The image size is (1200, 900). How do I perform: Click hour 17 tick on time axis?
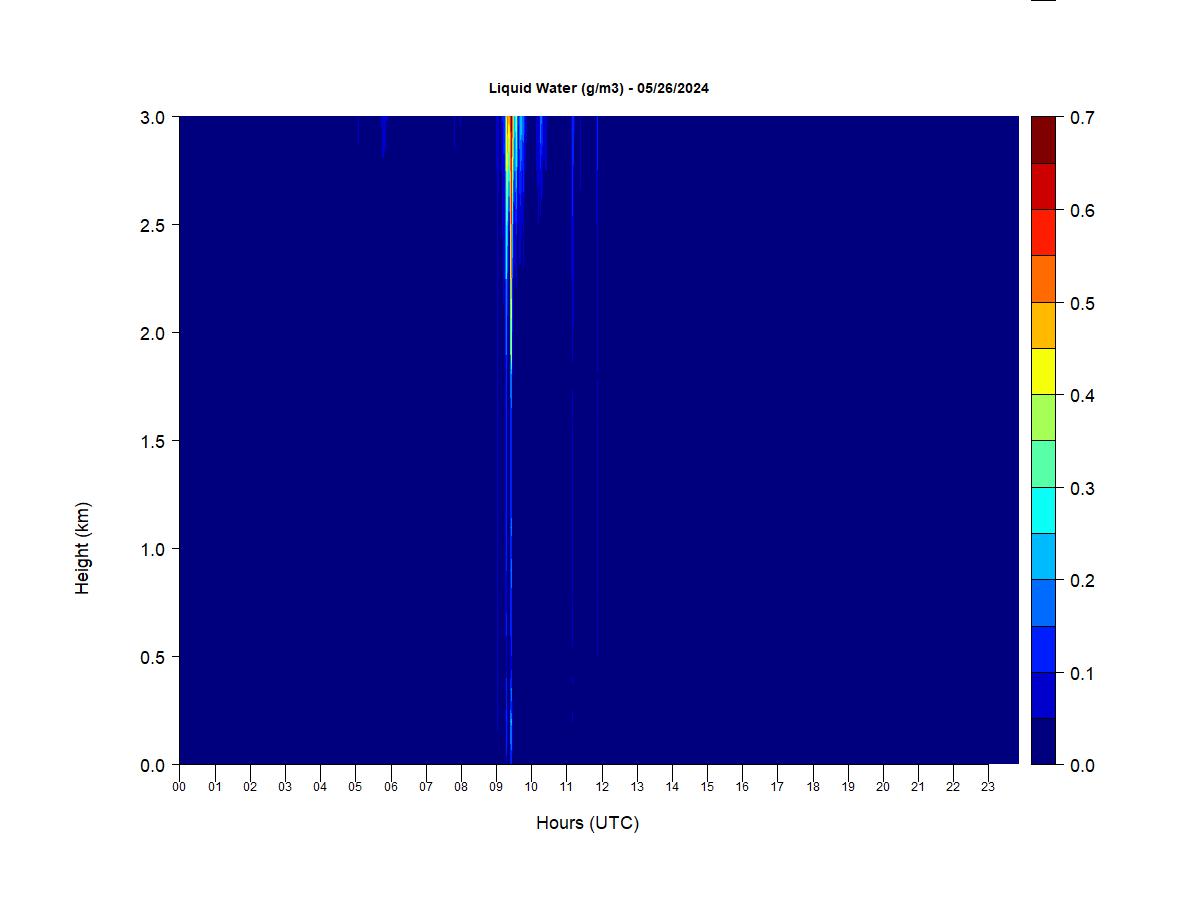point(777,786)
